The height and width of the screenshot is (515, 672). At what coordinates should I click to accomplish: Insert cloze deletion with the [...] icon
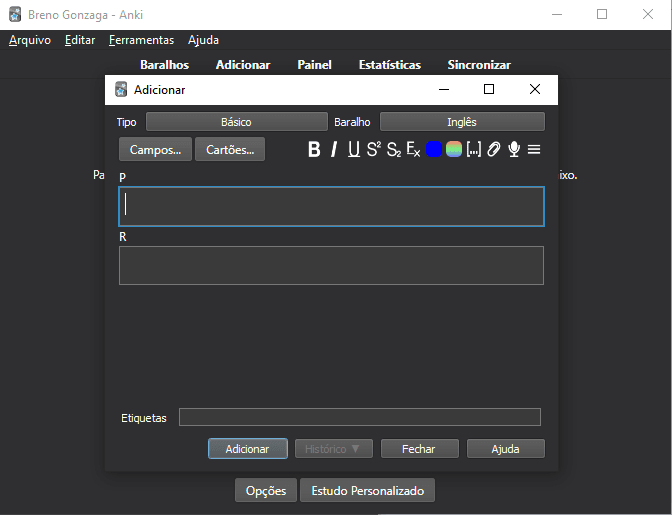tap(474, 150)
